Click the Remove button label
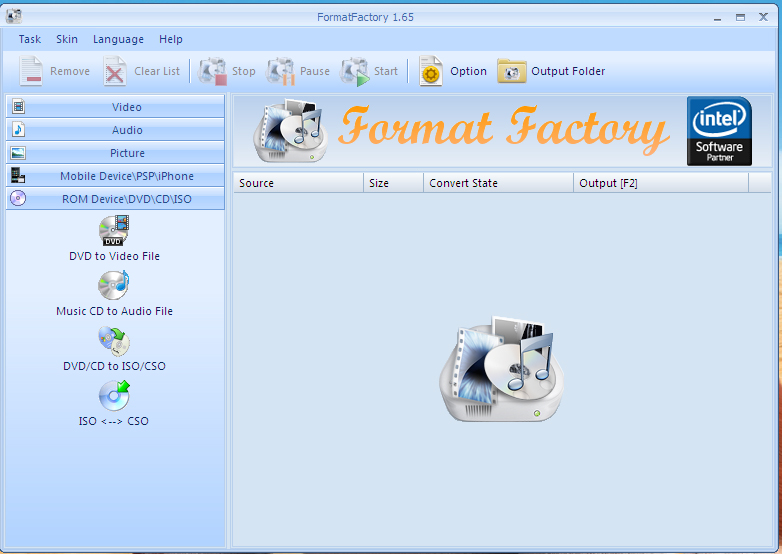The image size is (782, 554). point(70,71)
